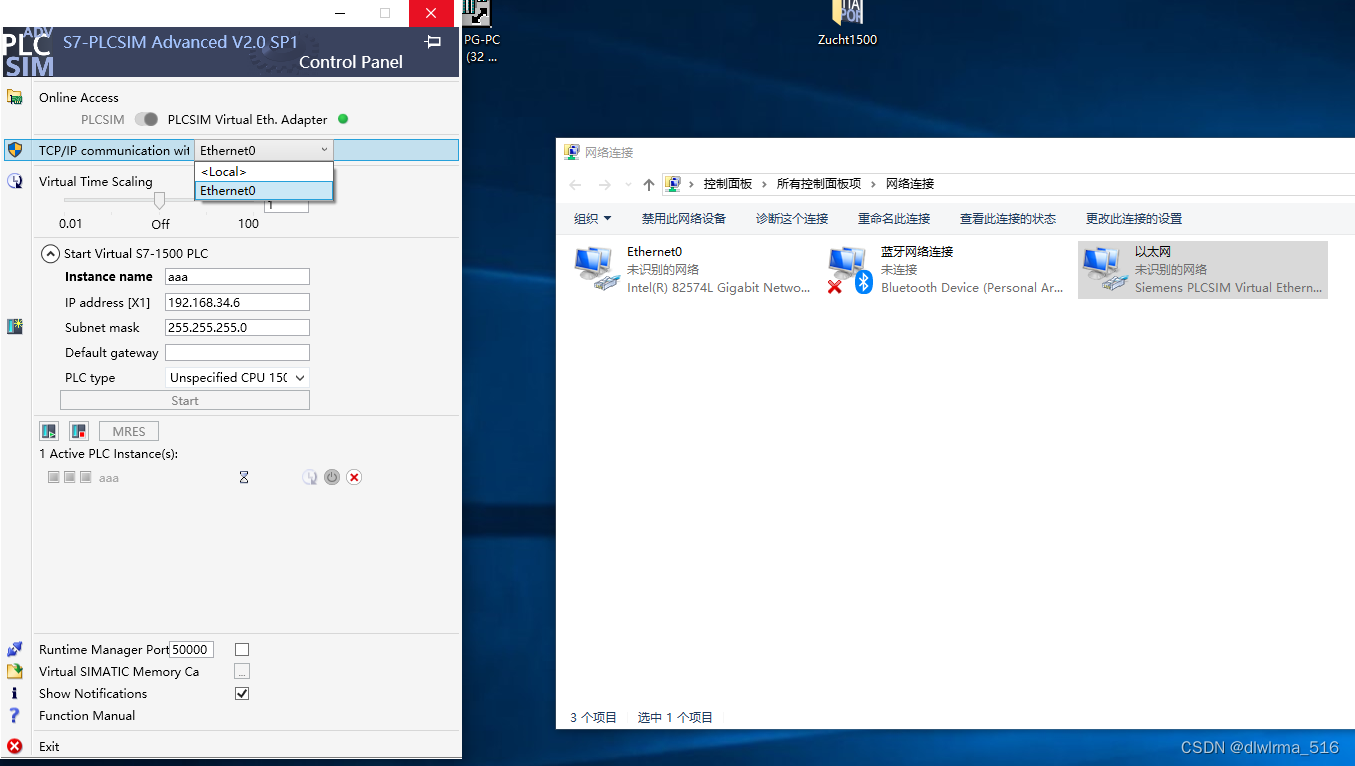Toggle PLCSIM / Virtual Eth. Adapter switch

coord(146,119)
